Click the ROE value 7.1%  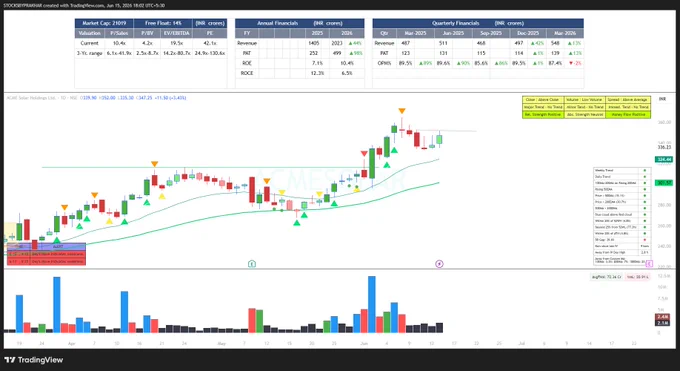(x=317, y=63)
